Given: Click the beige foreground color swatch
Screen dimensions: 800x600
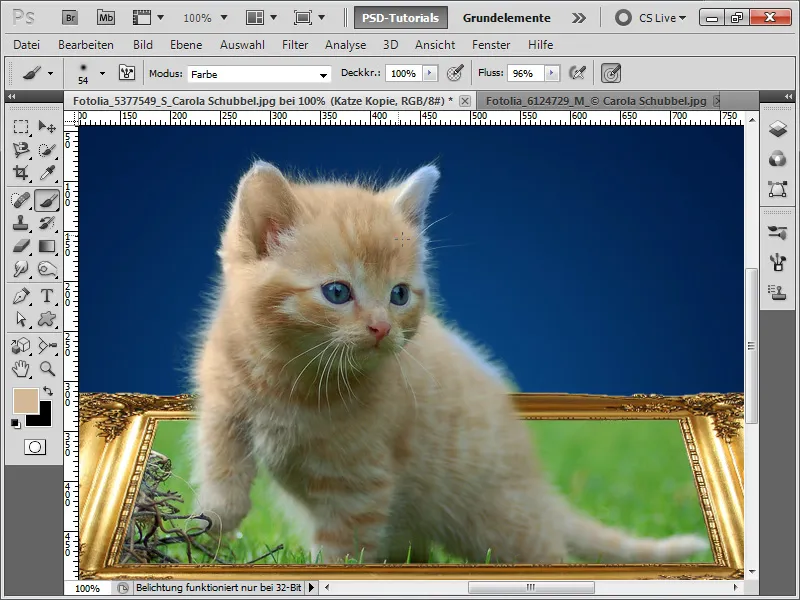Looking at the screenshot, I should point(24,400).
